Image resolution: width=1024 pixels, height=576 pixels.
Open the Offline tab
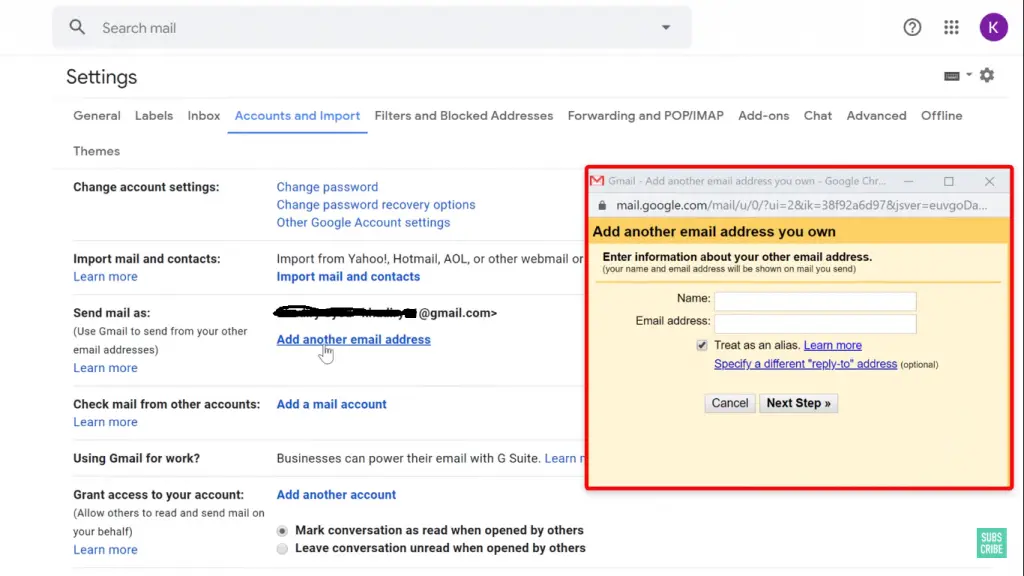[941, 116]
